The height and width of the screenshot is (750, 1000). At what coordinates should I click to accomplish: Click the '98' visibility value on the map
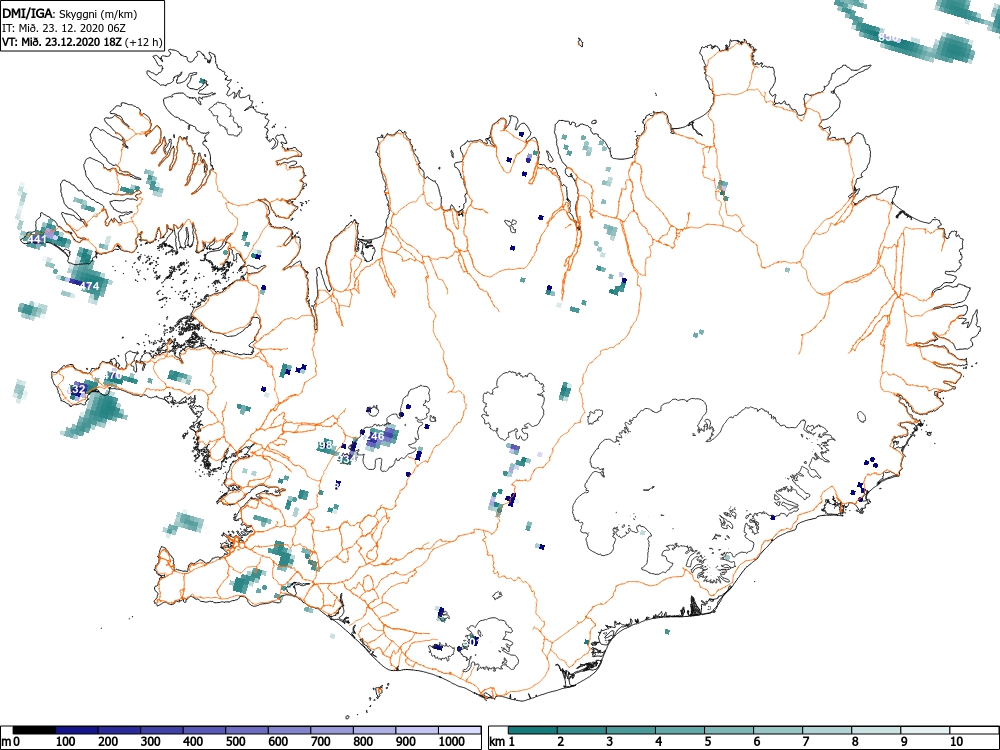tap(326, 445)
